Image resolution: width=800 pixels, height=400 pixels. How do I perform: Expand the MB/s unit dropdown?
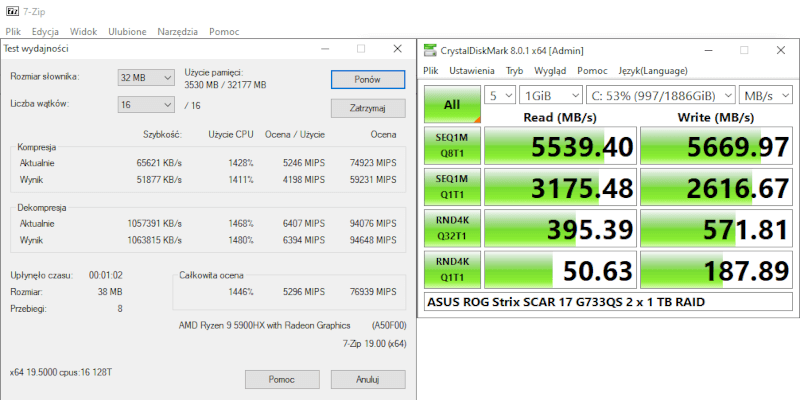click(766, 95)
